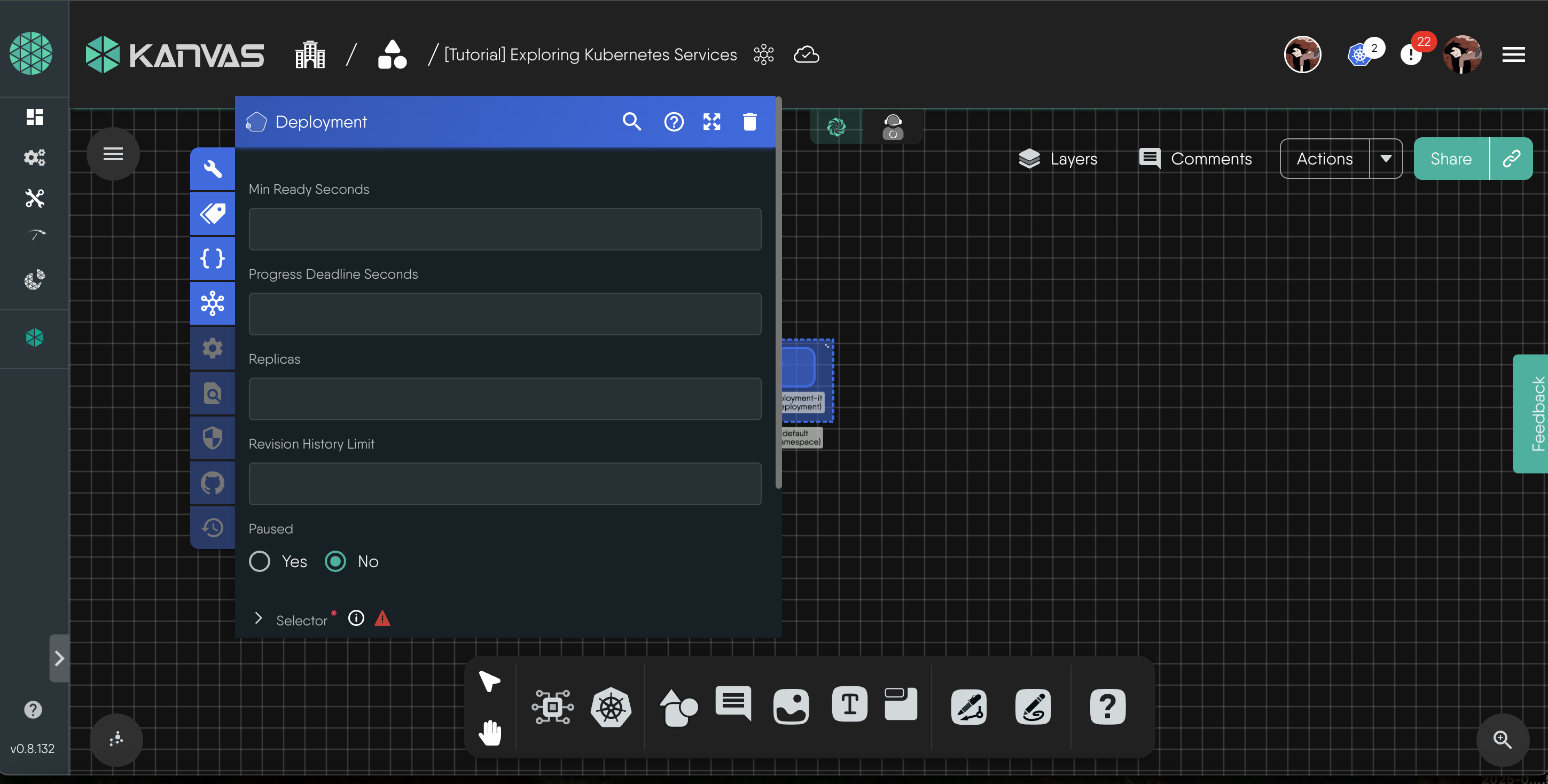The width and height of the screenshot is (1548, 784).
Task: Select the Yes radio for Paused
Action: coord(260,561)
